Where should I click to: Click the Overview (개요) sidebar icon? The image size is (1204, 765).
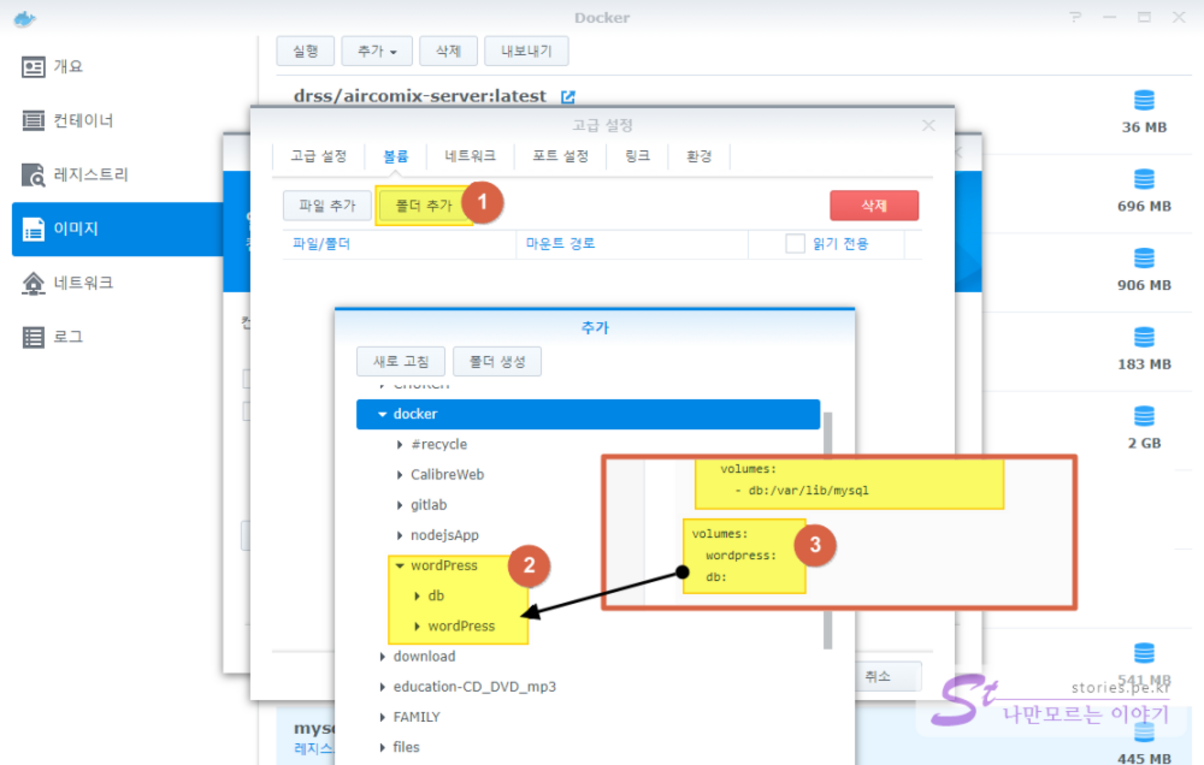(x=34, y=67)
